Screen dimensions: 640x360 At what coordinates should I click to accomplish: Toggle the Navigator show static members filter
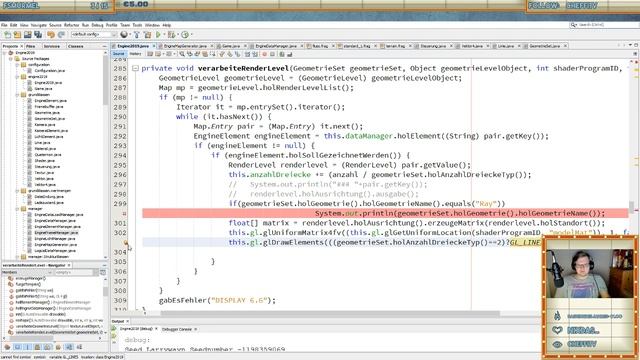27,347
